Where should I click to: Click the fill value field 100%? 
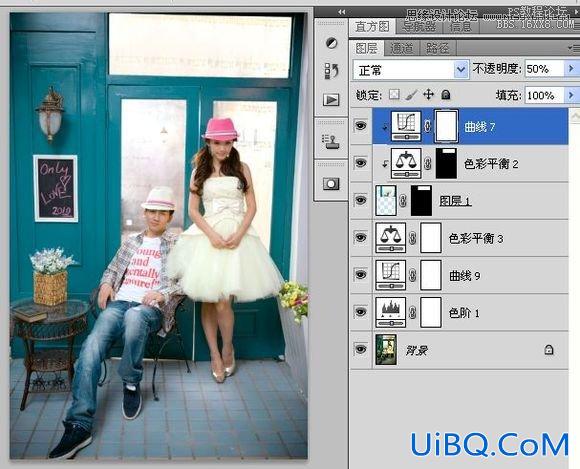545,95
